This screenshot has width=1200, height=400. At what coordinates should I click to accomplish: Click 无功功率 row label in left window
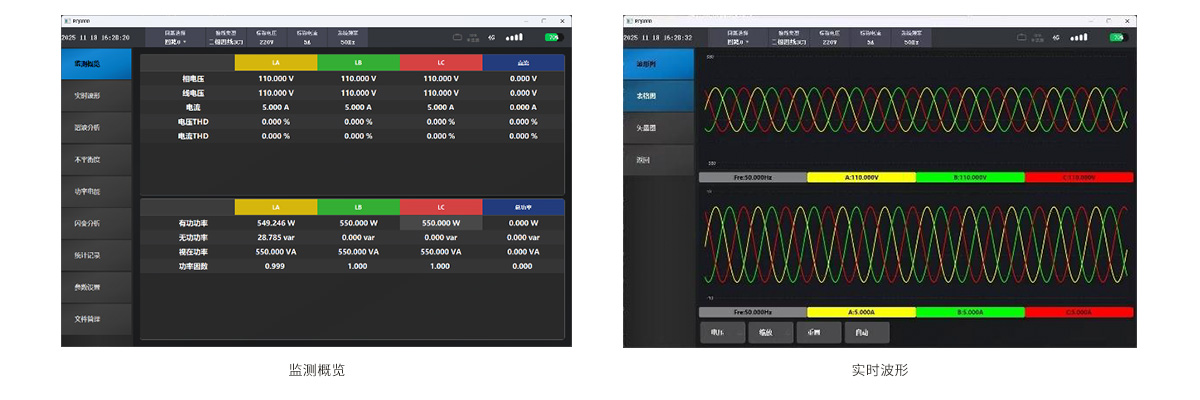(193, 238)
